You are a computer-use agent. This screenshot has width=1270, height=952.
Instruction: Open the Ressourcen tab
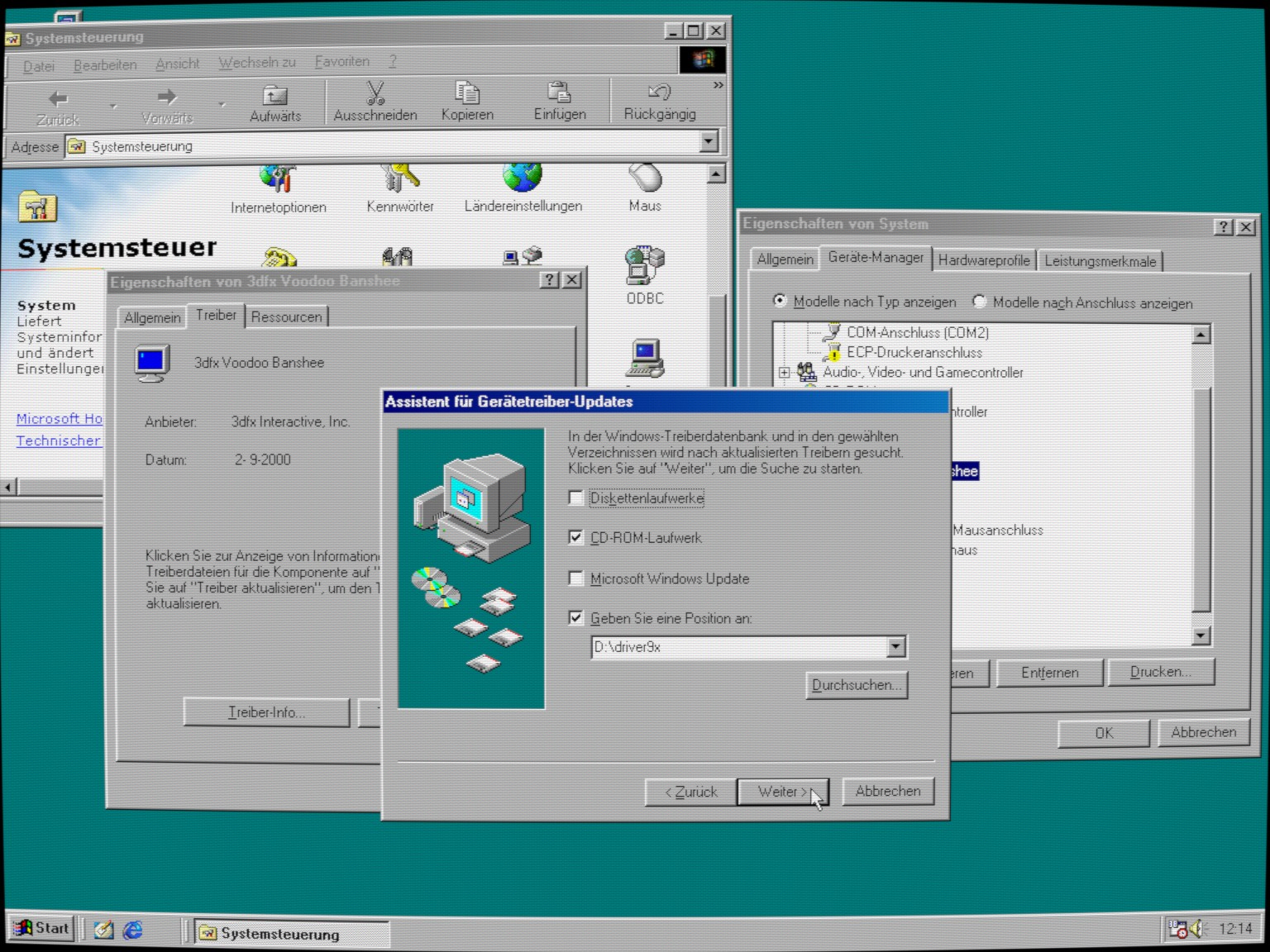[x=286, y=317]
